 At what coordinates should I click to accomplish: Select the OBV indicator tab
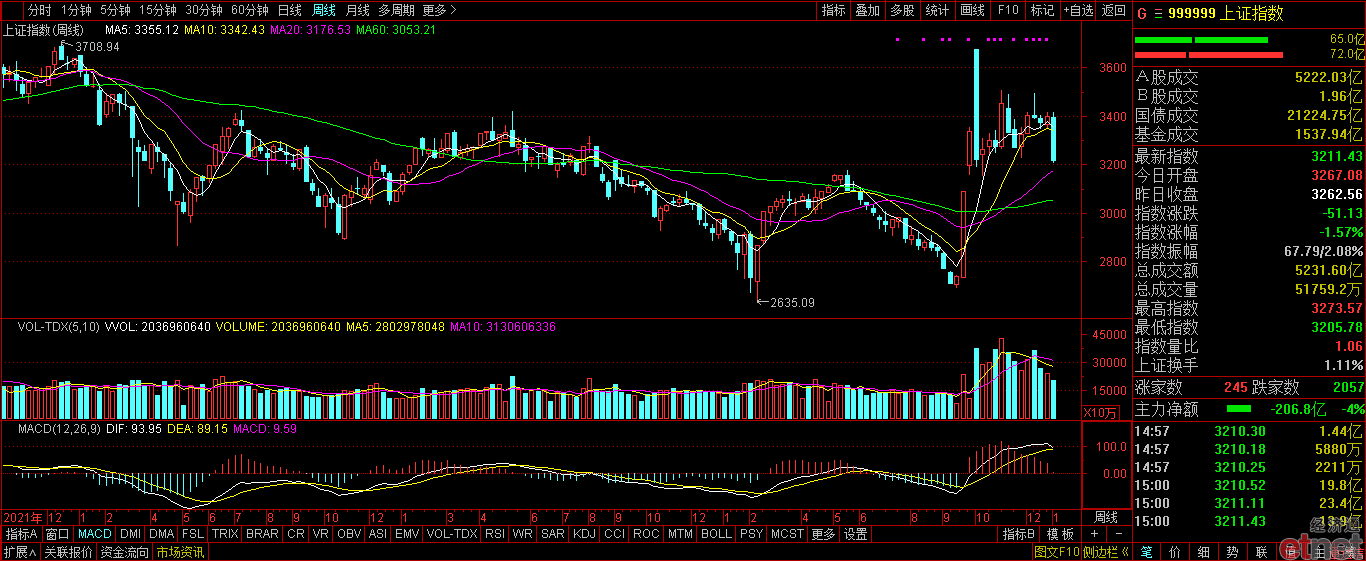349,534
